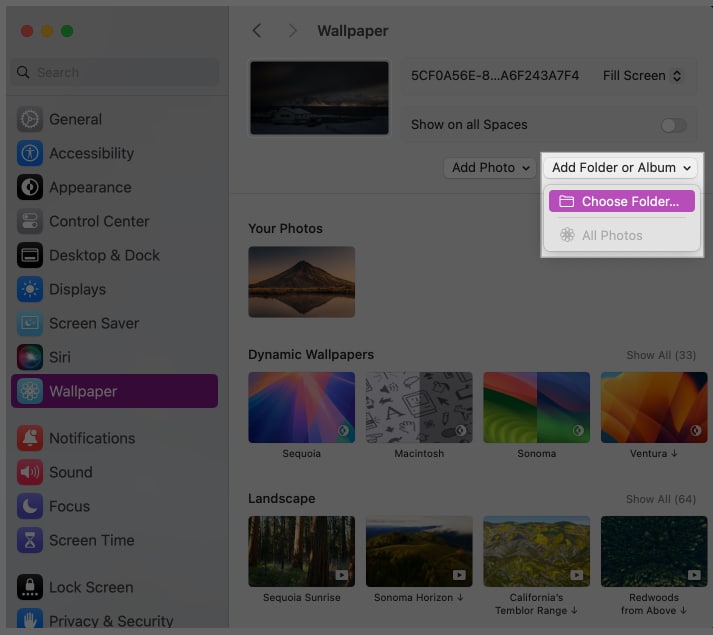Image resolution: width=713 pixels, height=635 pixels.
Task: Click the Landscape section heading
Action: point(281,499)
